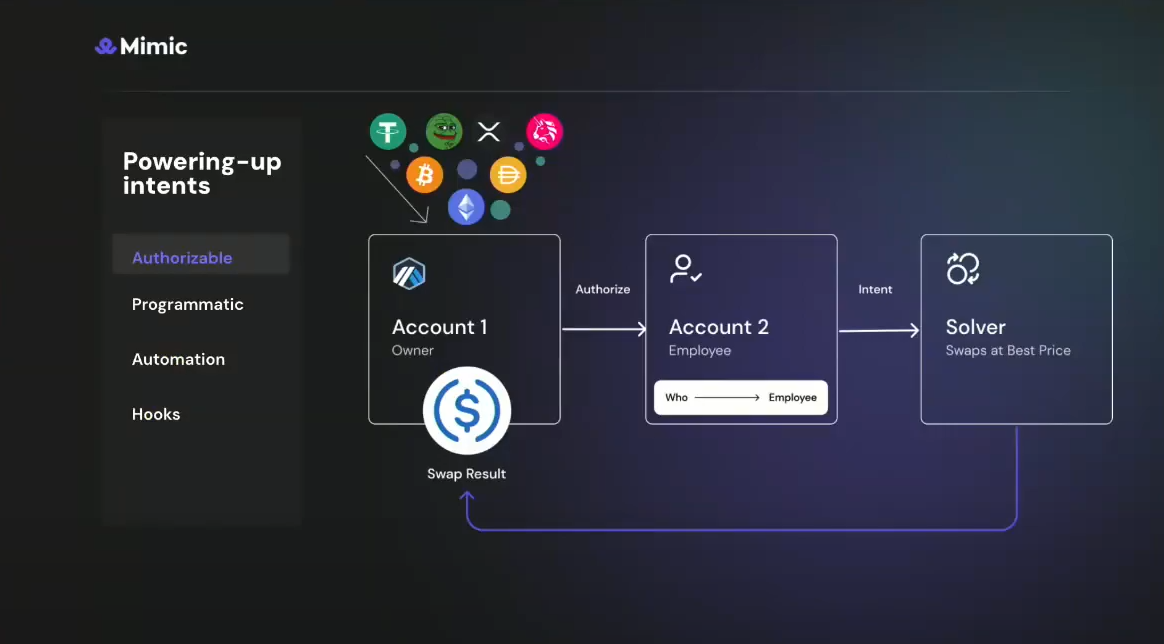The height and width of the screenshot is (644, 1164).
Task: Click the Pepe frog token icon
Action: 443,131
